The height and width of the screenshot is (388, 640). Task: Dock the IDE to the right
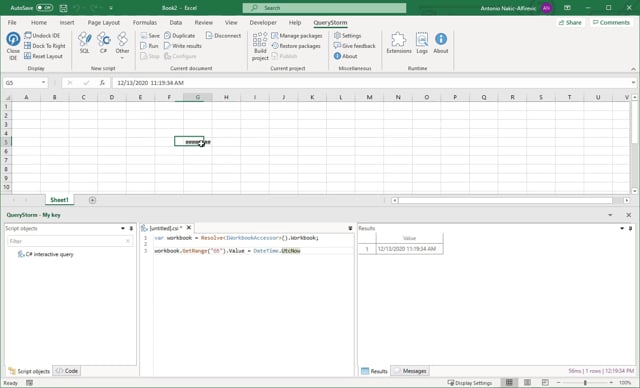point(44,46)
